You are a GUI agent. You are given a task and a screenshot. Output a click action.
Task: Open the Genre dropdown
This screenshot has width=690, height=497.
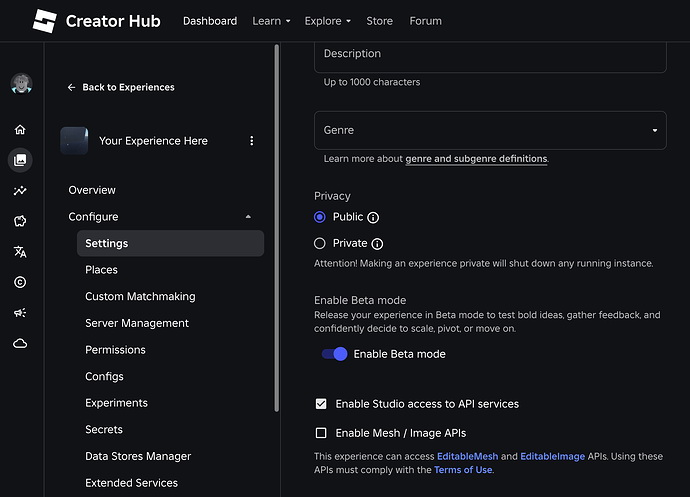tap(490, 130)
